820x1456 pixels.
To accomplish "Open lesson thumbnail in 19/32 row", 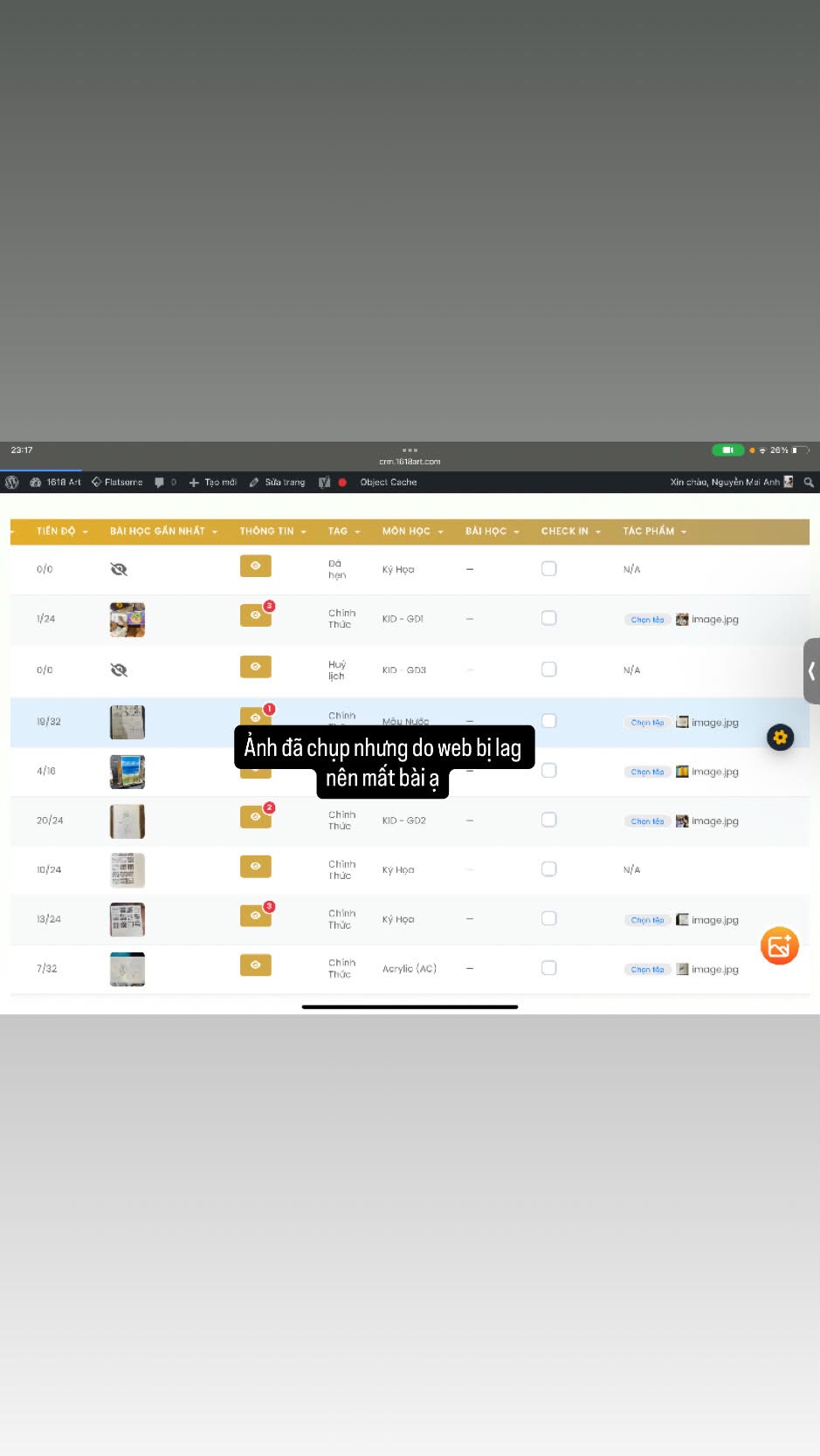I will click(x=127, y=723).
